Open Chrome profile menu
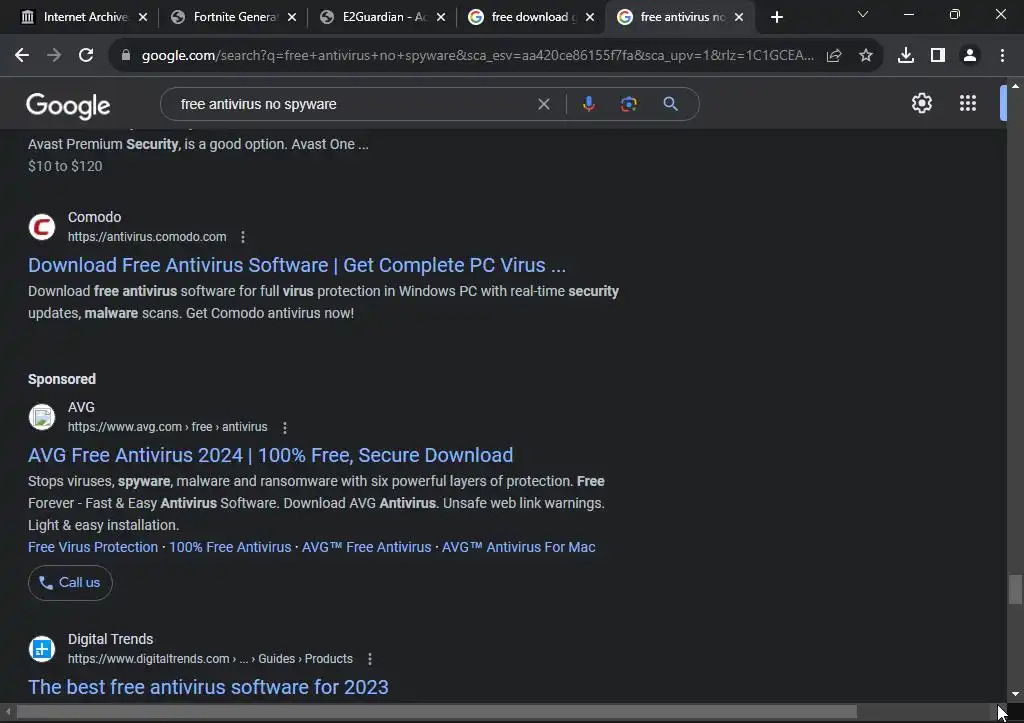 click(970, 56)
